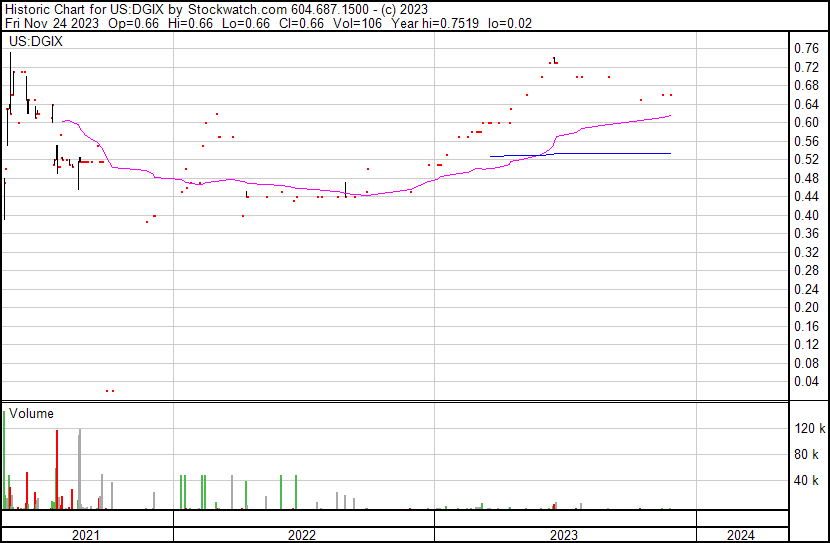This screenshot has width=830, height=543.
Task: Select the 2023 year label on the timeline
Action: point(564,535)
